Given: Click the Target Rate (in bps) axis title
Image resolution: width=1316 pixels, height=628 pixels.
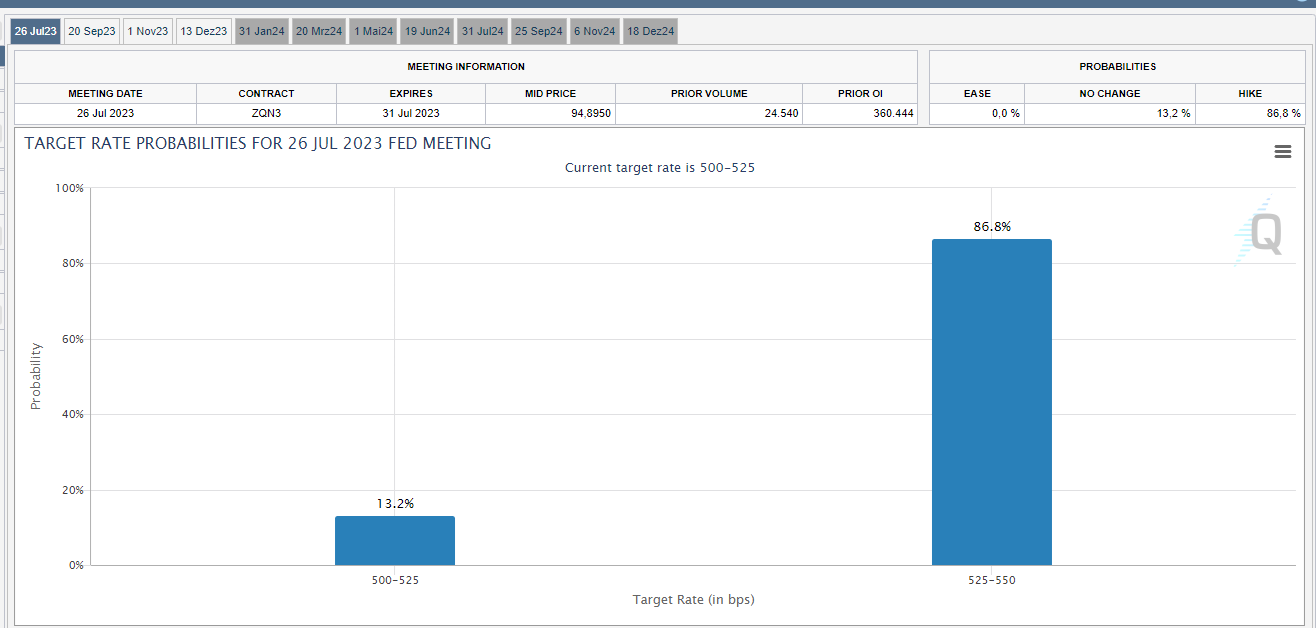Looking at the screenshot, I should (693, 599).
